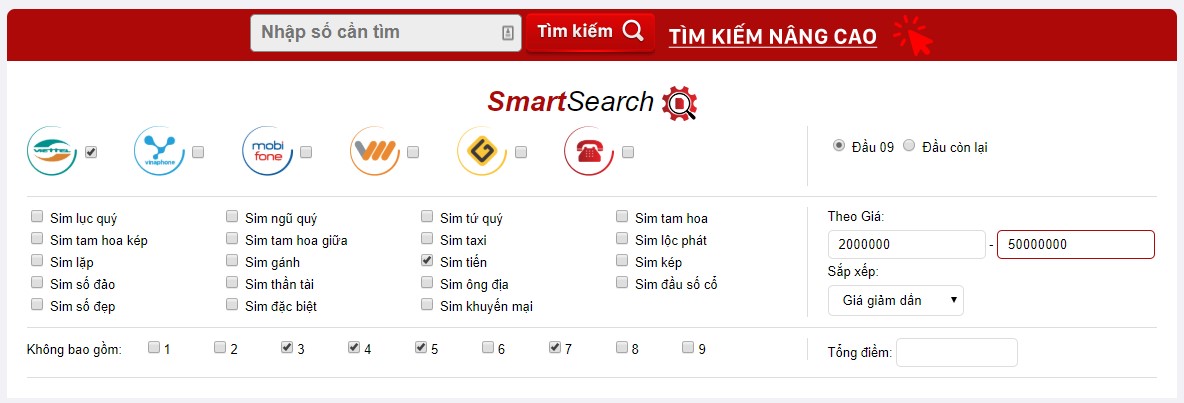Click the red landline telephone icon

[589, 151]
